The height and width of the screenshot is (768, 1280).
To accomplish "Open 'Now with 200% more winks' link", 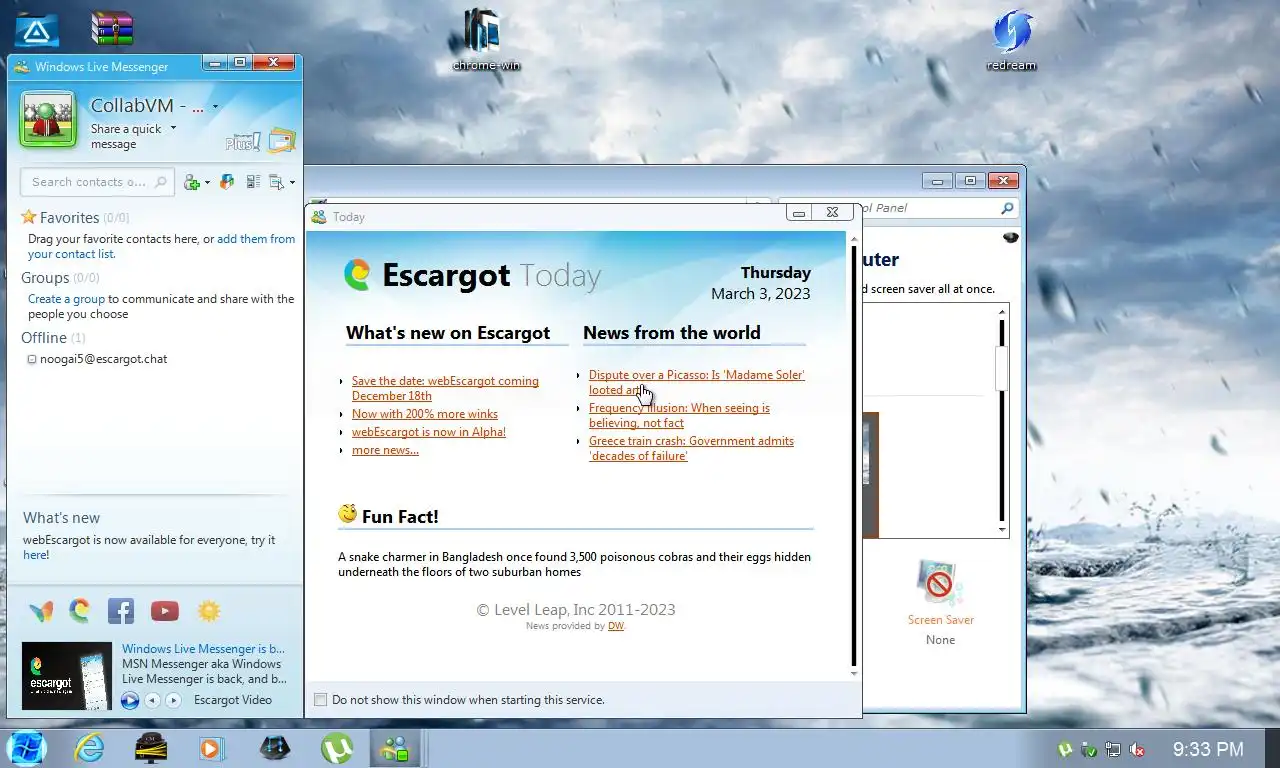I will pos(425,414).
